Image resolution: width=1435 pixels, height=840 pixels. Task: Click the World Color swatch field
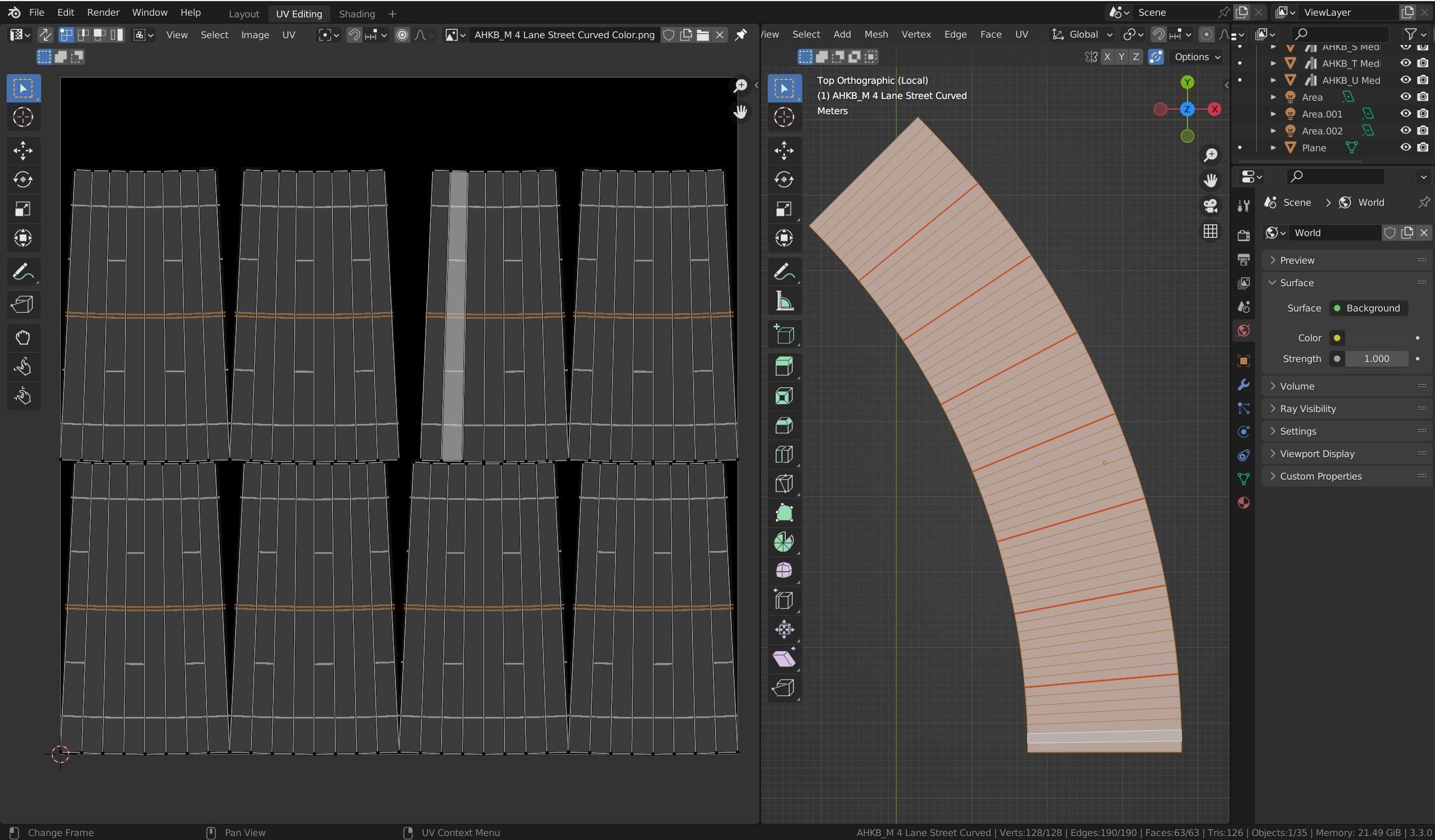[1377, 337]
